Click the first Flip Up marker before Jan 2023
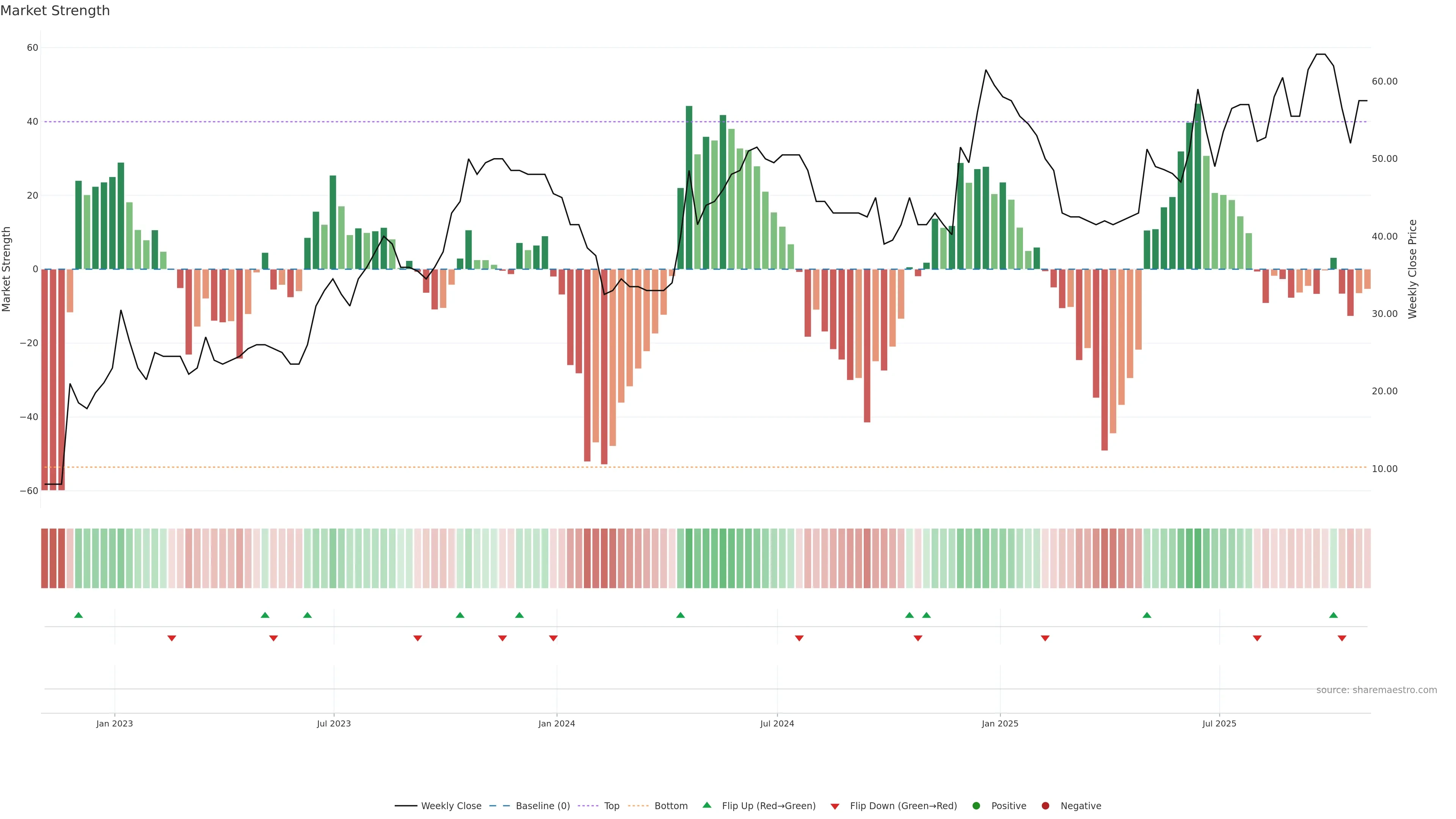Image resolution: width=1456 pixels, height=819 pixels. (x=78, y=615)
